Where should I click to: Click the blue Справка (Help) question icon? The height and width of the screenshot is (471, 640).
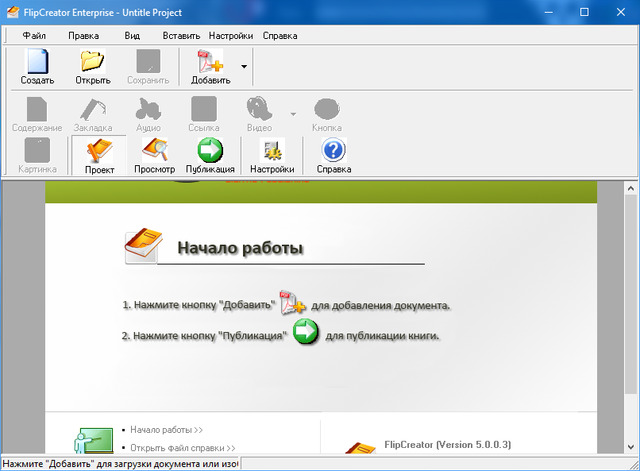[333, 152]
